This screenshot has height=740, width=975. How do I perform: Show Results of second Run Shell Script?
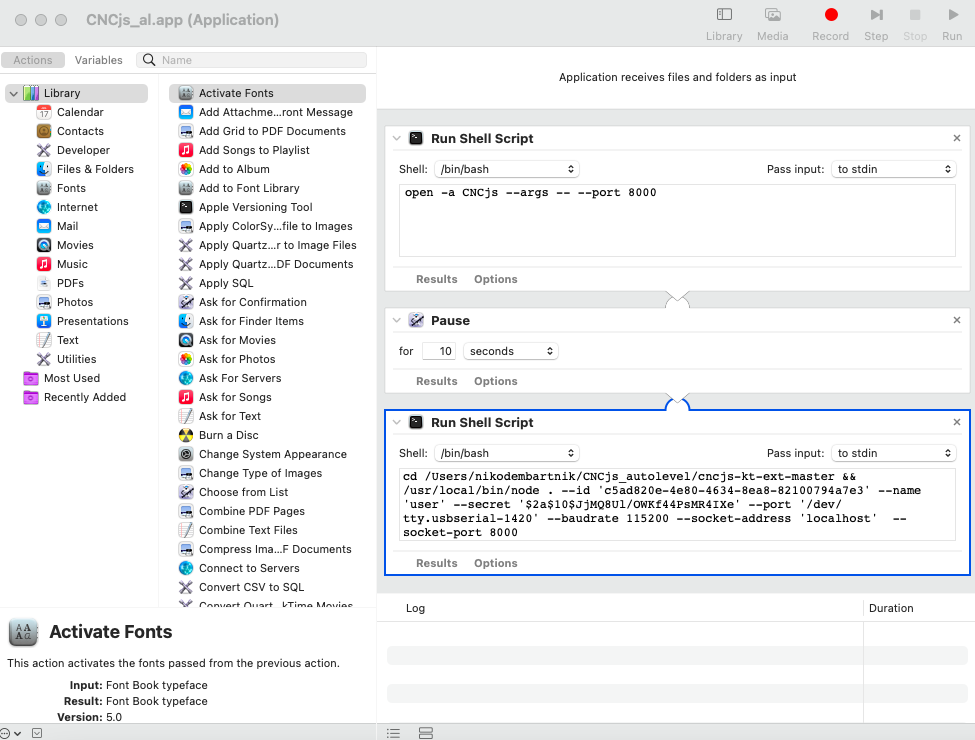(x=437, y=563)
